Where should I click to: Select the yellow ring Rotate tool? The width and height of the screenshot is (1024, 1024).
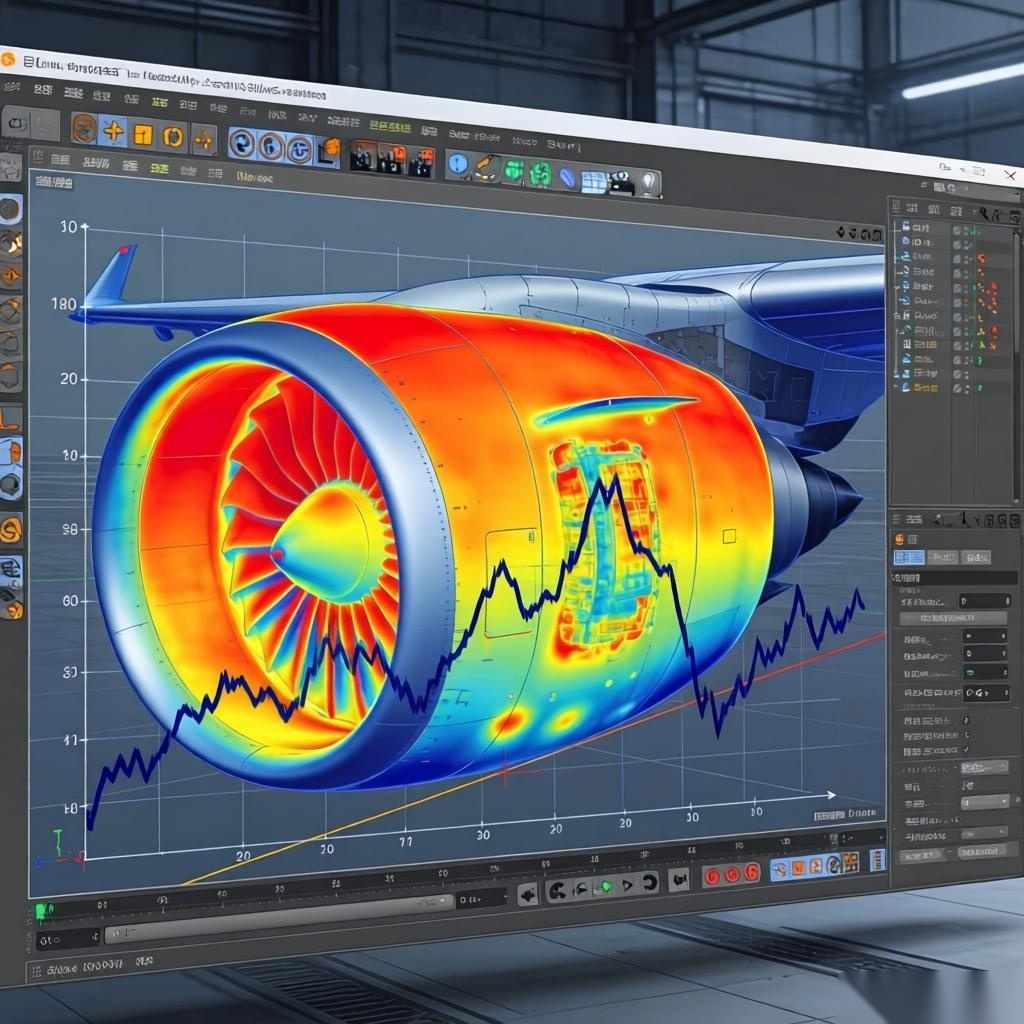(173, 136)
